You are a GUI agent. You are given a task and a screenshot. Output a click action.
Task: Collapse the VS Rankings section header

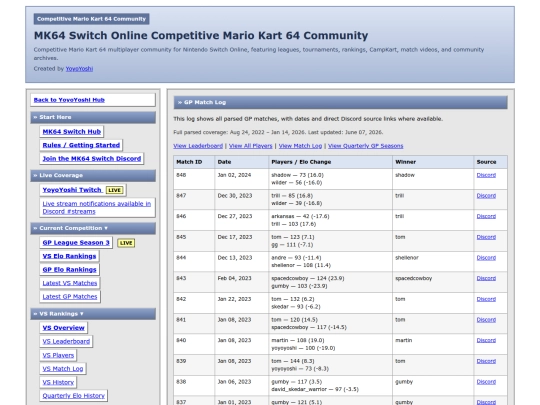pyautogui.click(x=93, y=314)
